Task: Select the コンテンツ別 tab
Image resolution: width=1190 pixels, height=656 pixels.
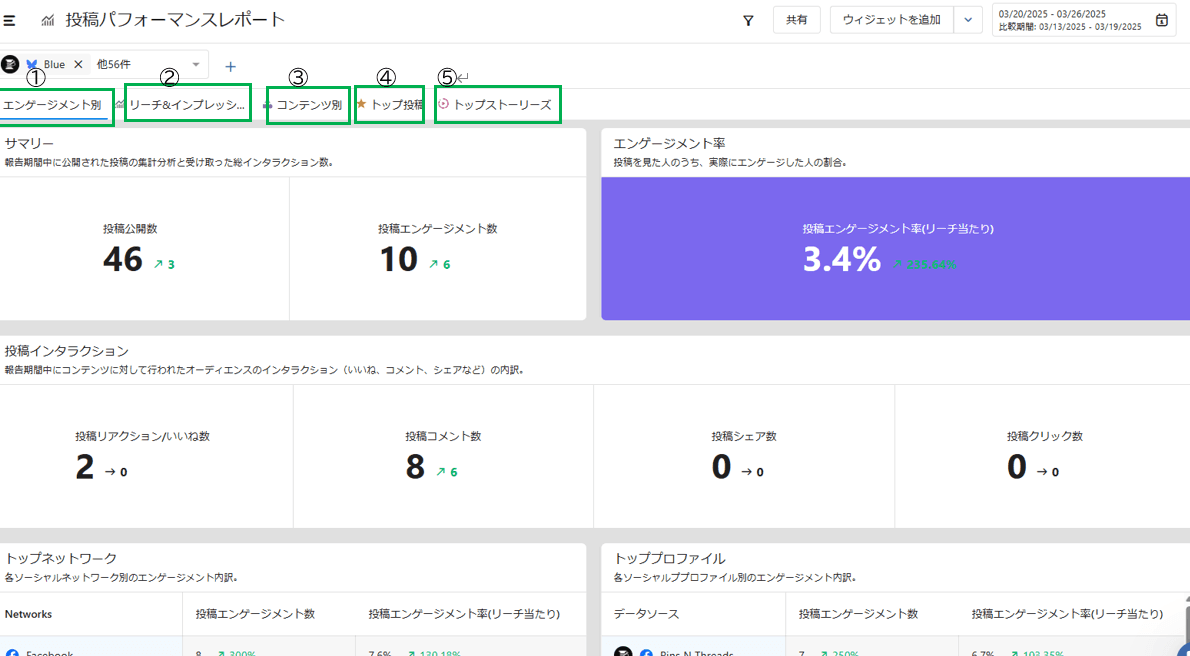Action: (x=308, y=104)
